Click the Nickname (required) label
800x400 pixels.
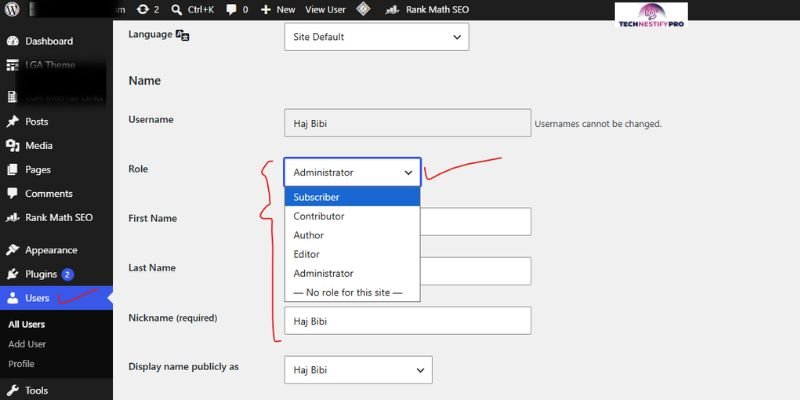[173, 318]
